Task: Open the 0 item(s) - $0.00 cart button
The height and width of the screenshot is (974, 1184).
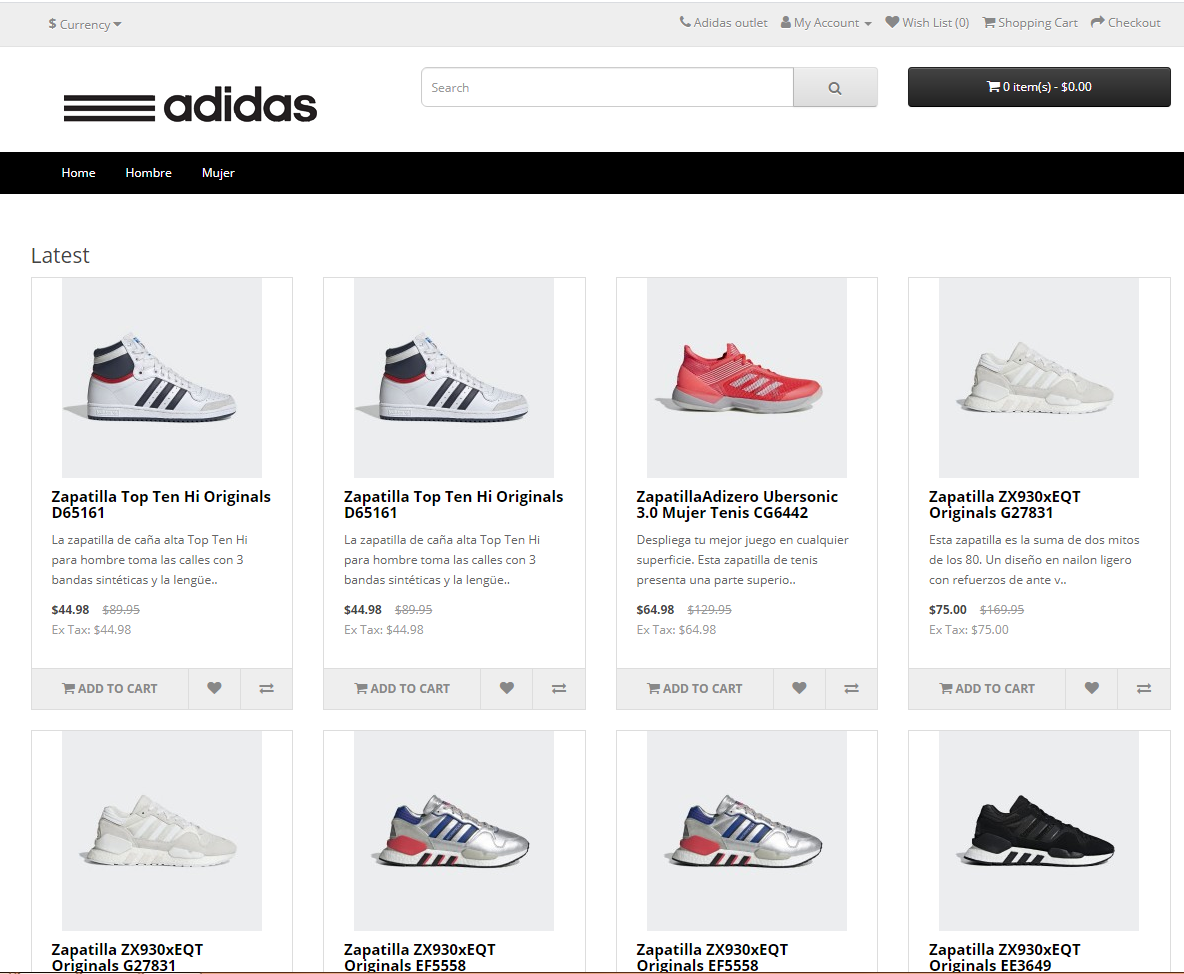Action: [x=1039, y=87]
